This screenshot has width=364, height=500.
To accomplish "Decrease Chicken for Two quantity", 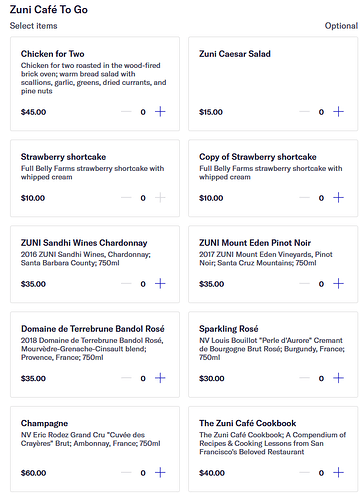I will pos(126,112).
